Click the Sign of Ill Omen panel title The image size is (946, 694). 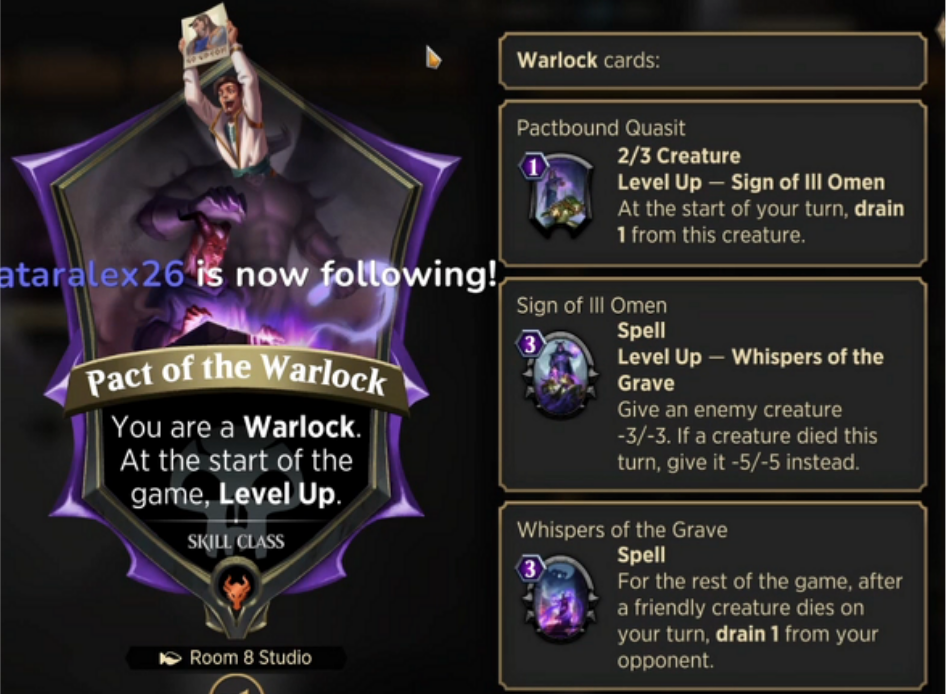592,305
